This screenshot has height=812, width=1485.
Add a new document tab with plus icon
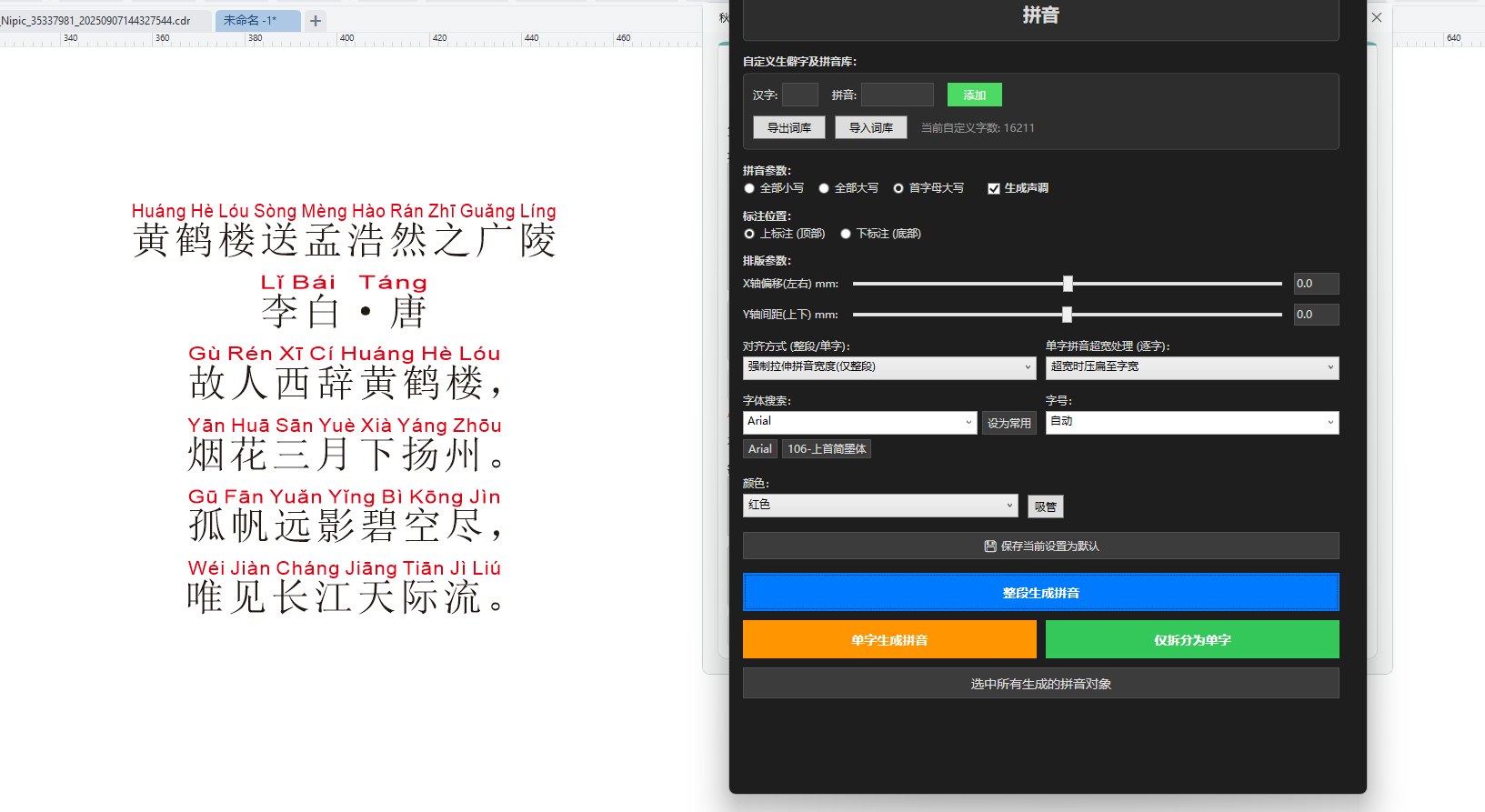pos(316,20)
